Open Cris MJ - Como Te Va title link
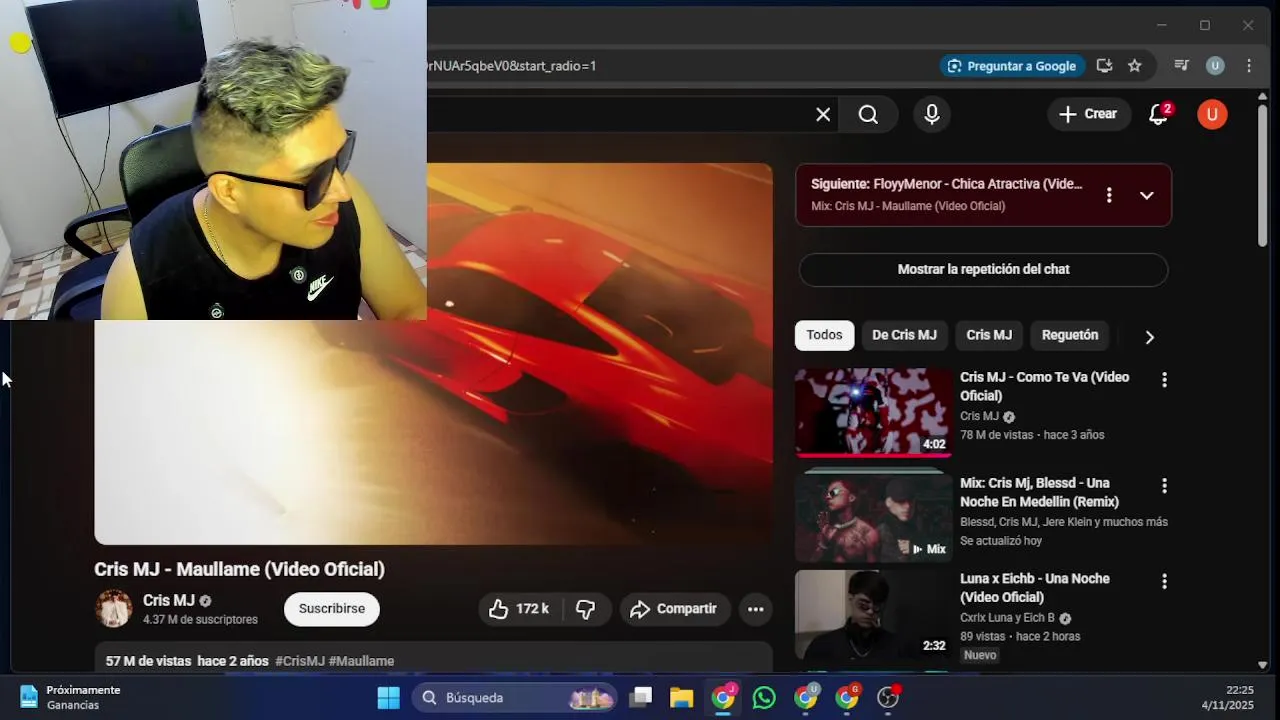The image size is (1280, 720). [1044, 386]
